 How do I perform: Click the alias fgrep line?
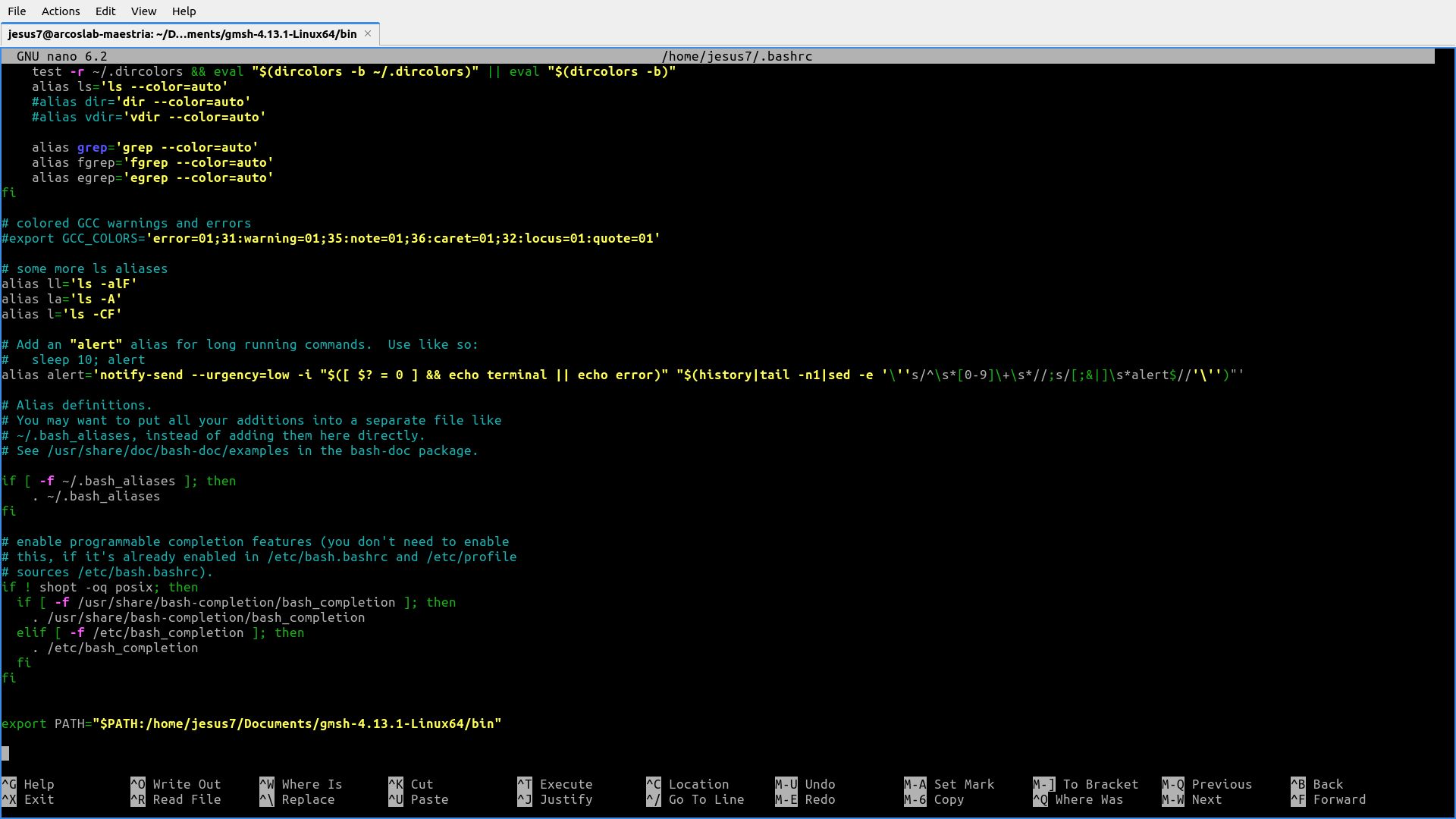[153, 162]
